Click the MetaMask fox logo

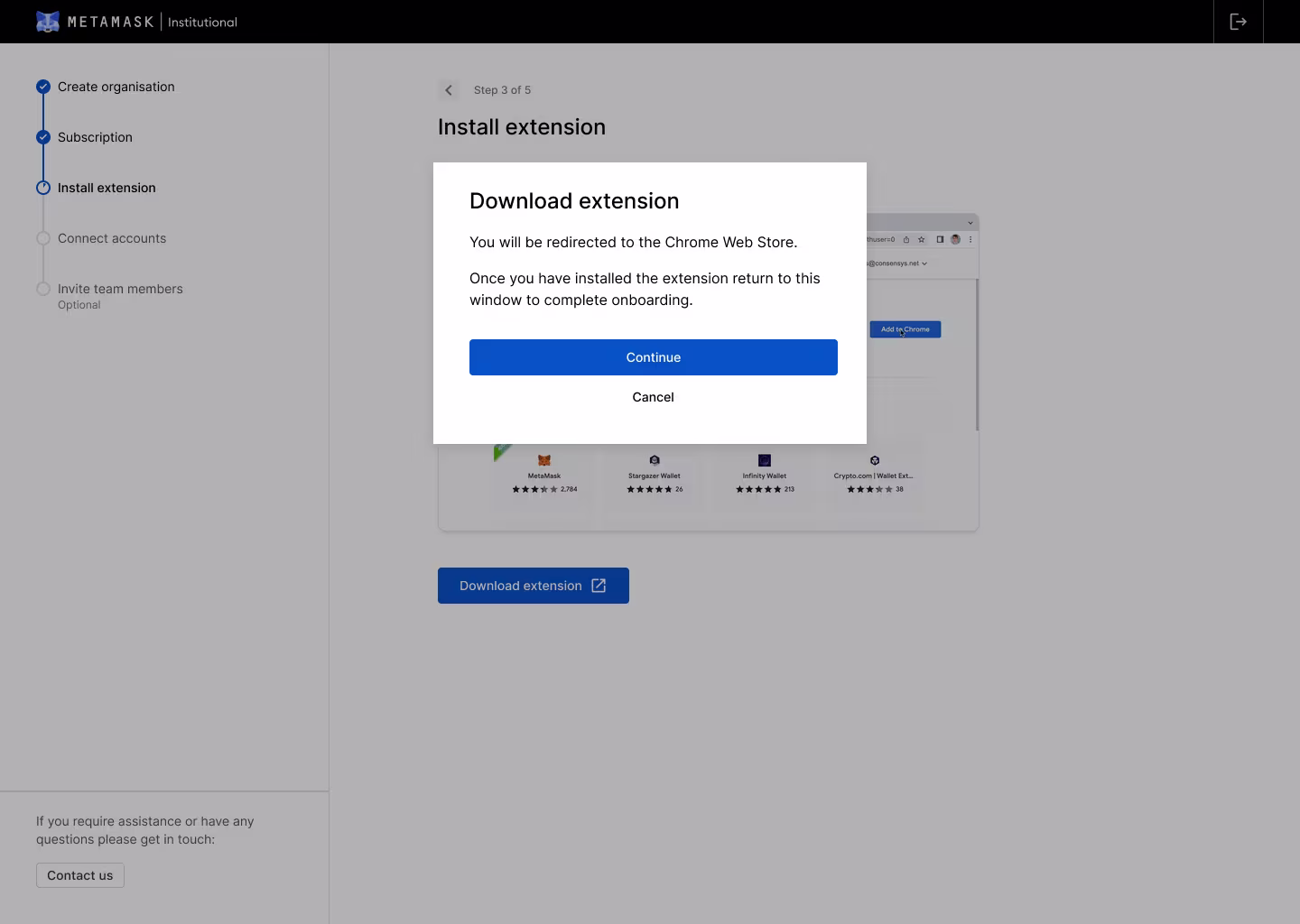tap(48, 22)
